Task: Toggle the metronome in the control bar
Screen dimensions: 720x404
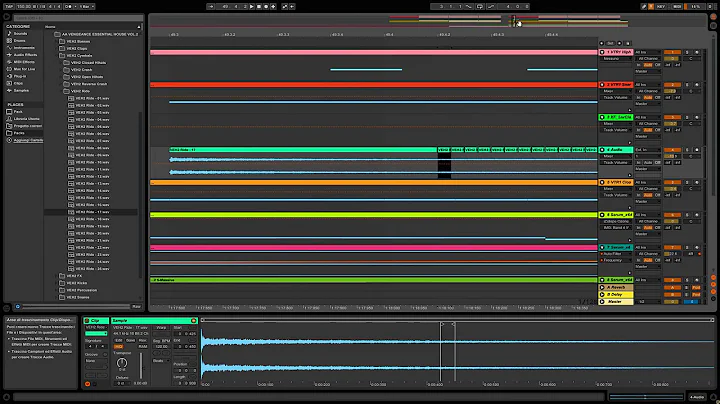Action: click(x=68, y=6)
